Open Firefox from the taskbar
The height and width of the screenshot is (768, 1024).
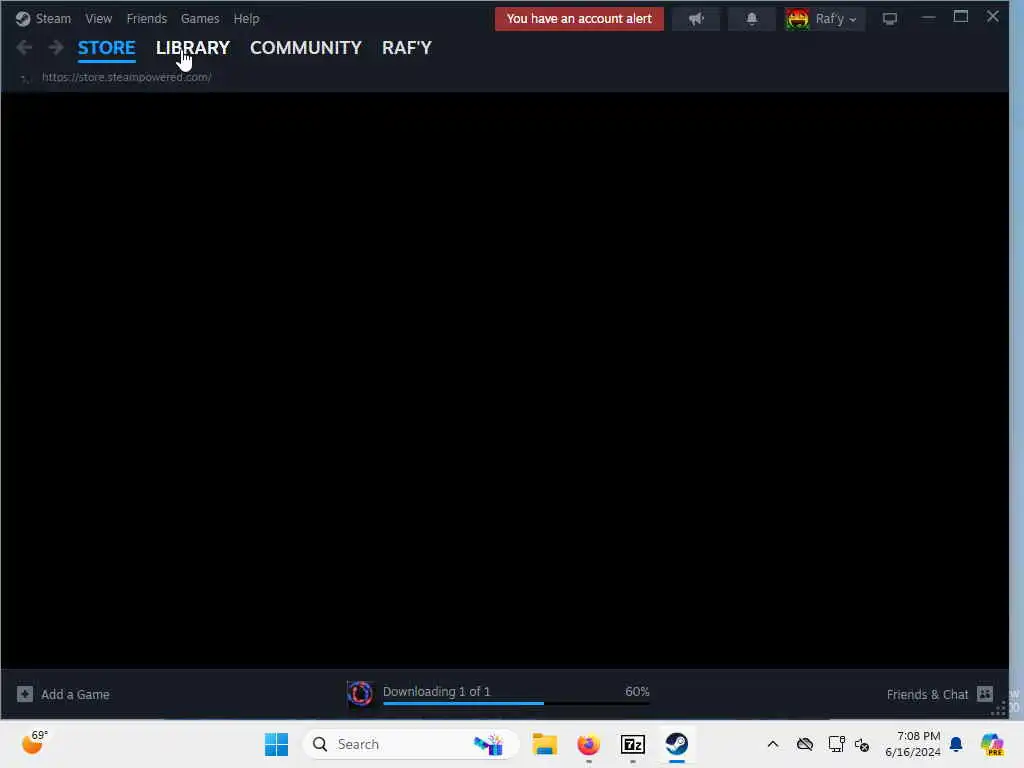pos(588,744)
